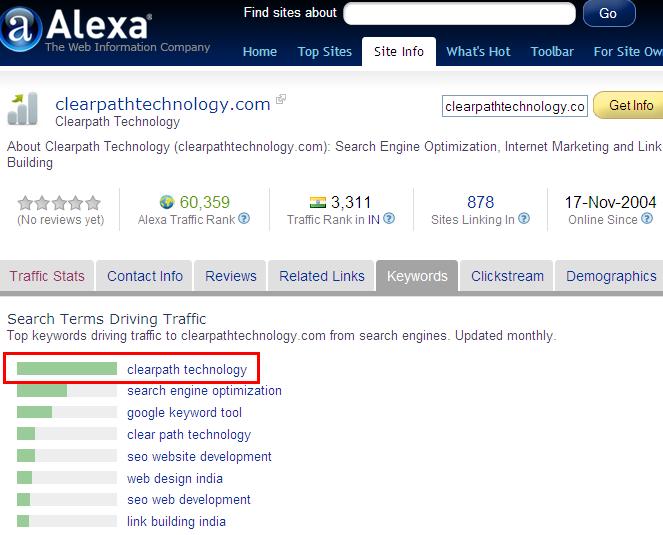
Task: Click the clear path technology keyword link
Action: coord(189,434)
